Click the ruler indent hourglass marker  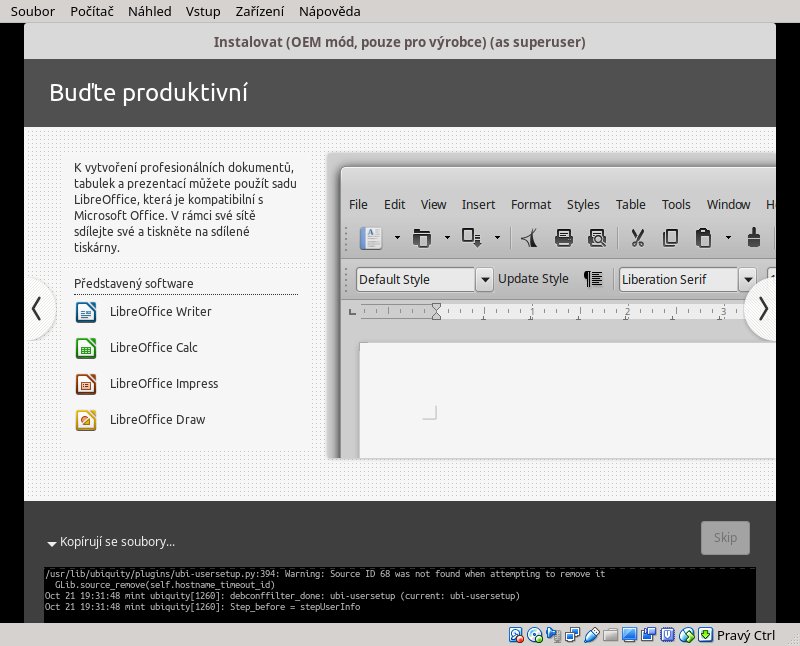(436, 311)
